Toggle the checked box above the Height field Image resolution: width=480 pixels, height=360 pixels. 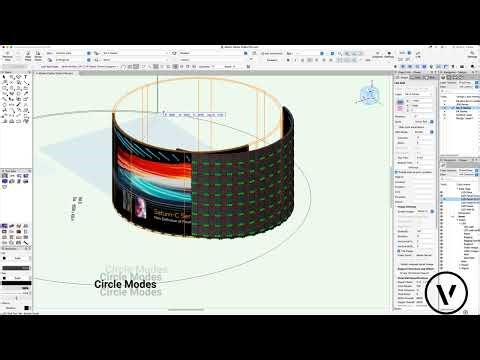pyautogui.click(x=397, y=172)
